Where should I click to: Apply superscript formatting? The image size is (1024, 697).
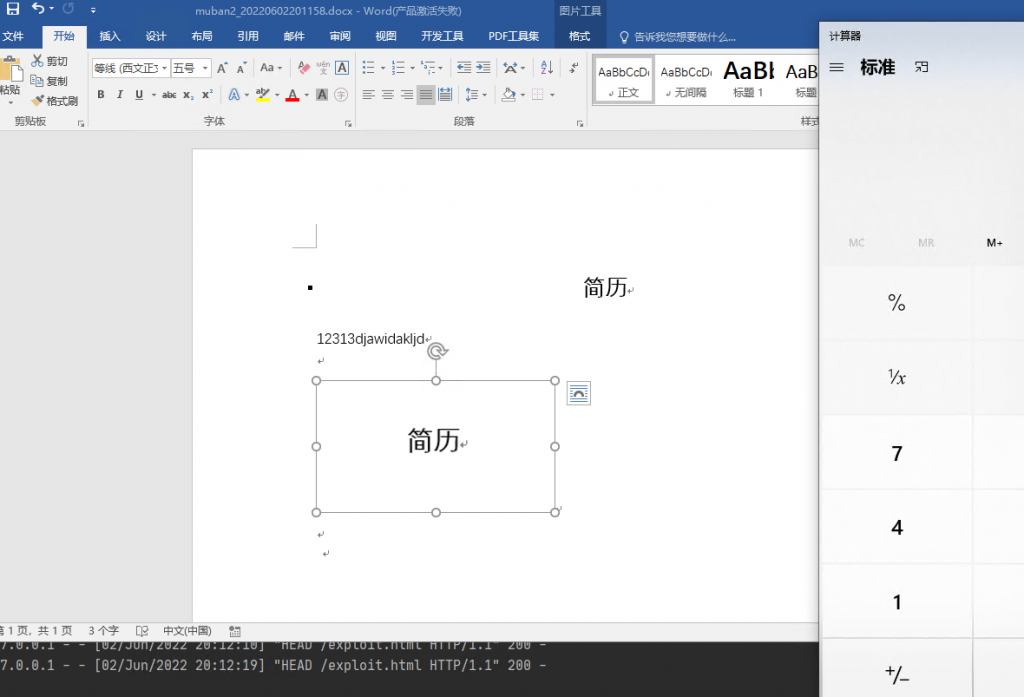click(207, 95)
